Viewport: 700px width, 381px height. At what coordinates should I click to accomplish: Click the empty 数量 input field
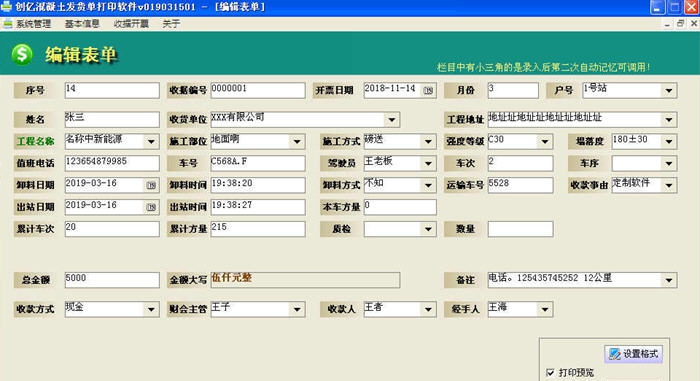click(x=520, y=229)
